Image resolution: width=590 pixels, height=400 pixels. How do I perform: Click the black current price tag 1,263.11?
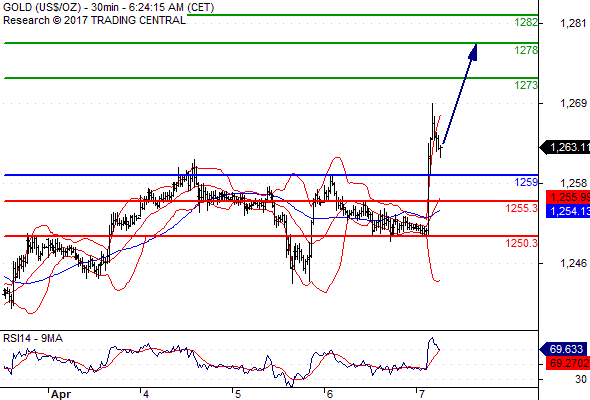tap(565, 147)
